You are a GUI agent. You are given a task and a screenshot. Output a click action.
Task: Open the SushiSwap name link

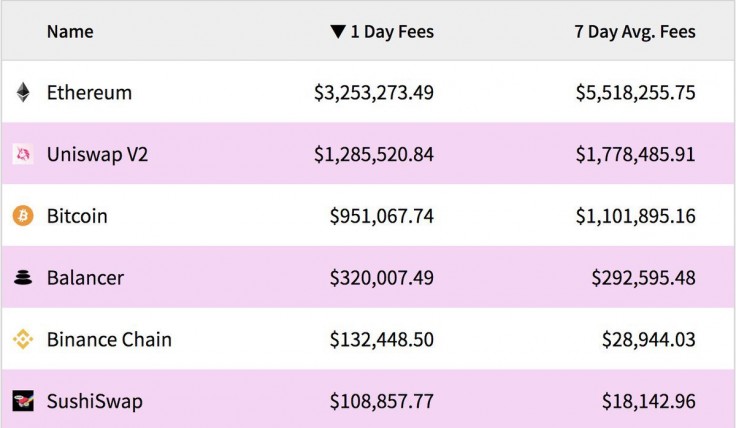(94, 402)
